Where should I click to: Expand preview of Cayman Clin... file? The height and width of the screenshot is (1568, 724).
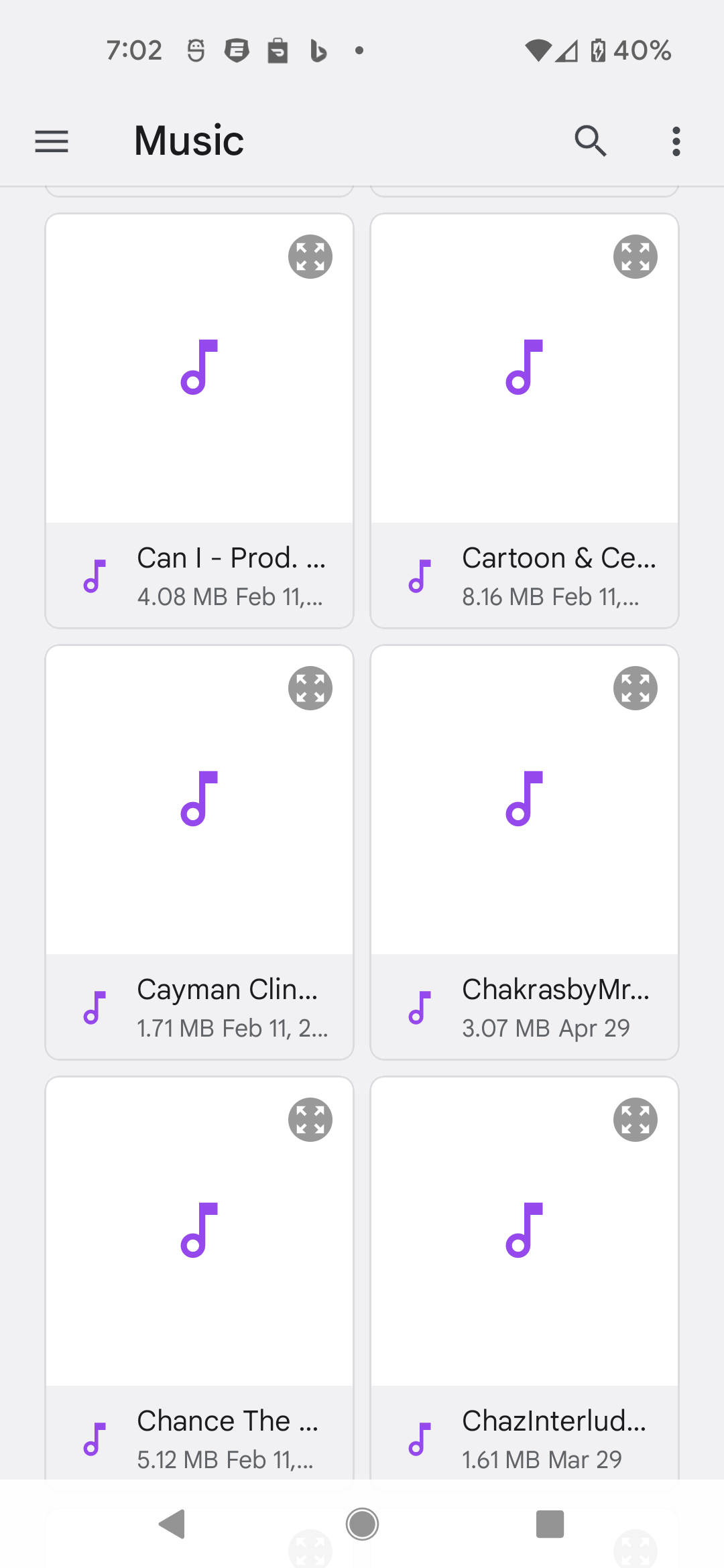coord(310,688)
